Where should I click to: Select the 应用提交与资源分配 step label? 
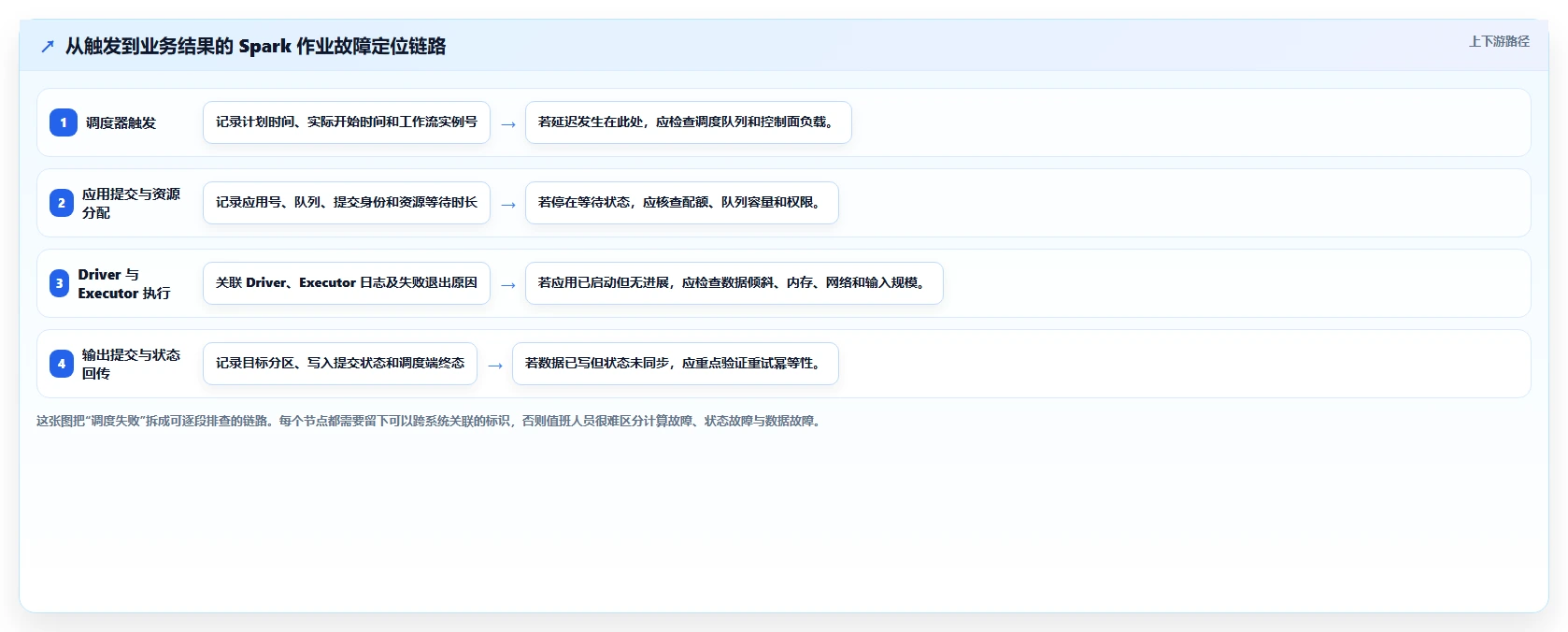coord(131,203)
